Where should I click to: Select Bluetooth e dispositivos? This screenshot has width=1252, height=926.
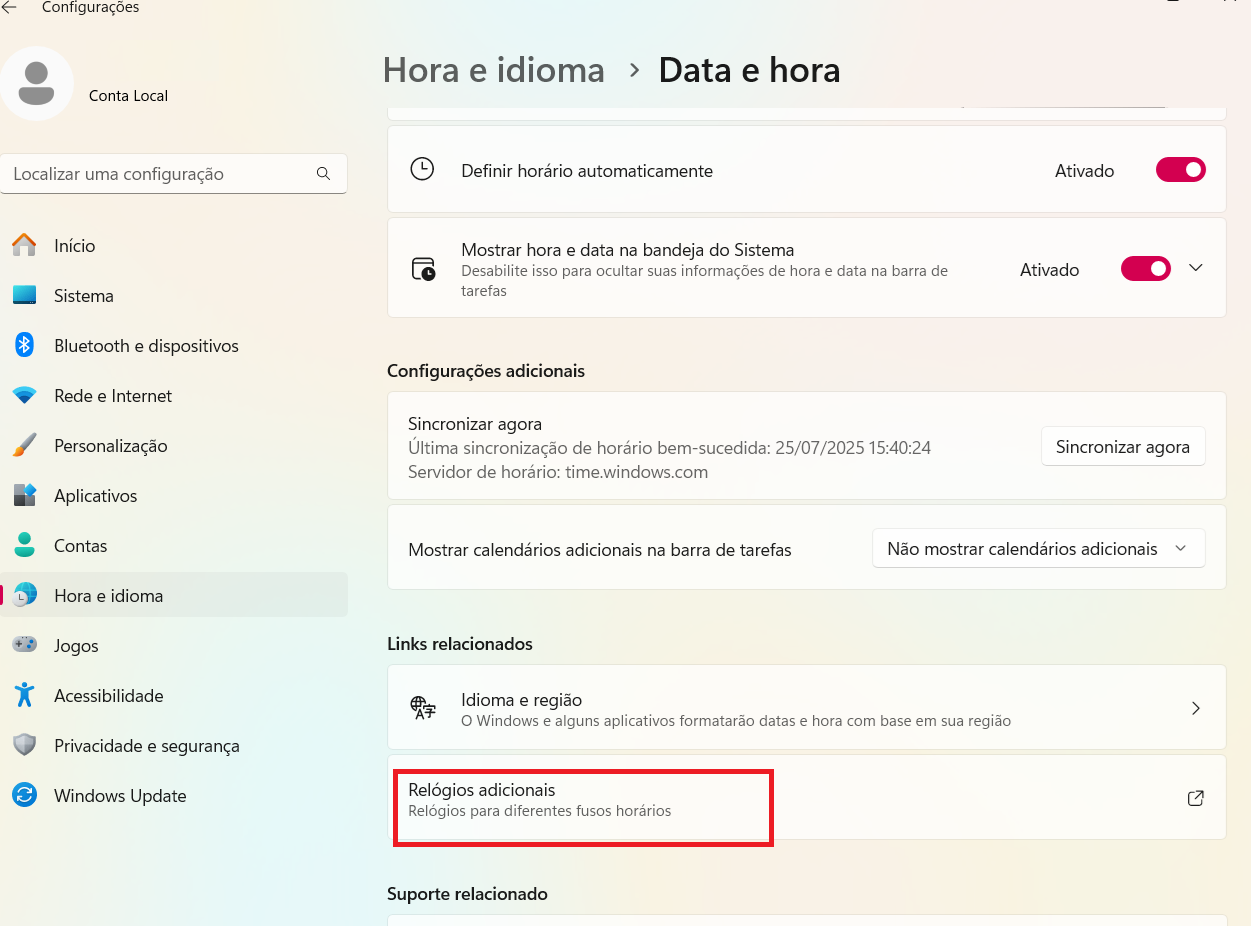[x=146, y=345]
